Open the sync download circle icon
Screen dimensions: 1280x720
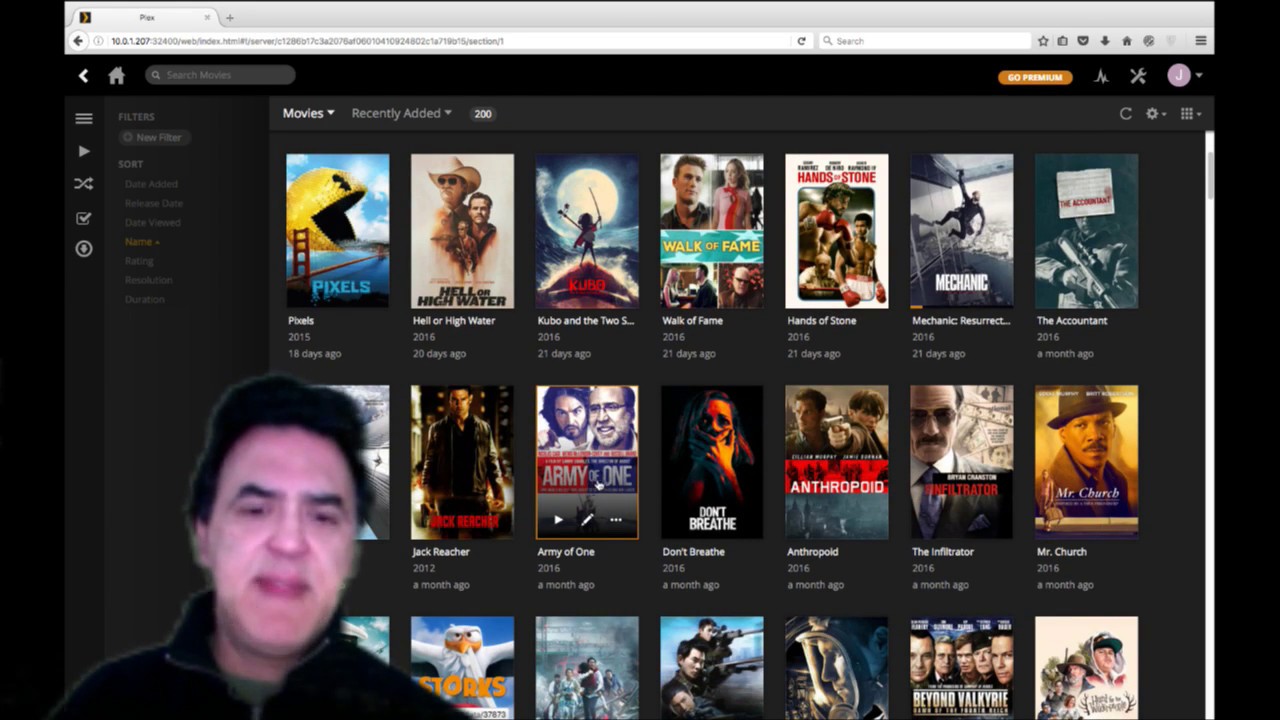(84, 249)
